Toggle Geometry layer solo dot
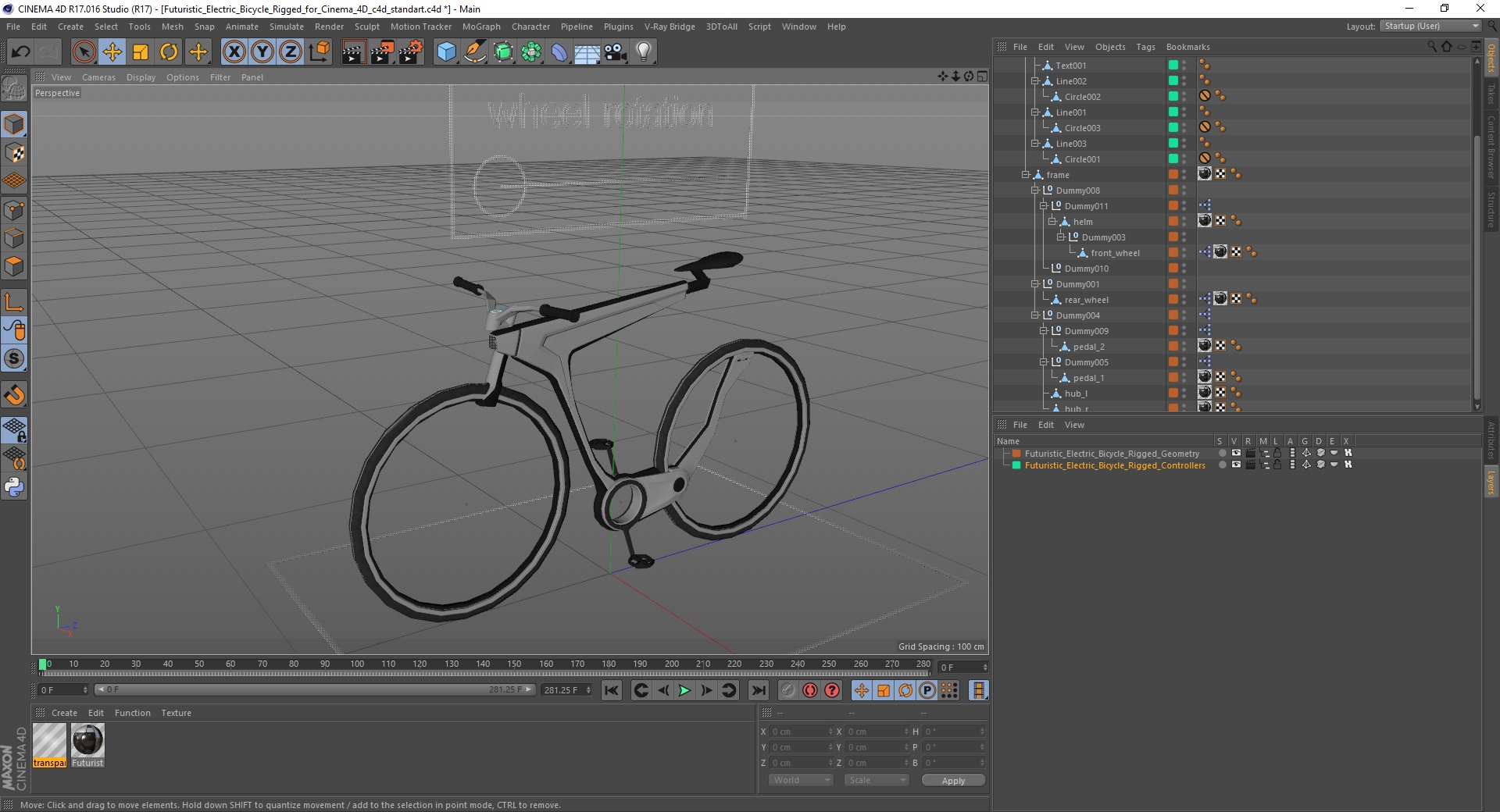This screenshot has height=812, width=1500. coord(1222,453)
